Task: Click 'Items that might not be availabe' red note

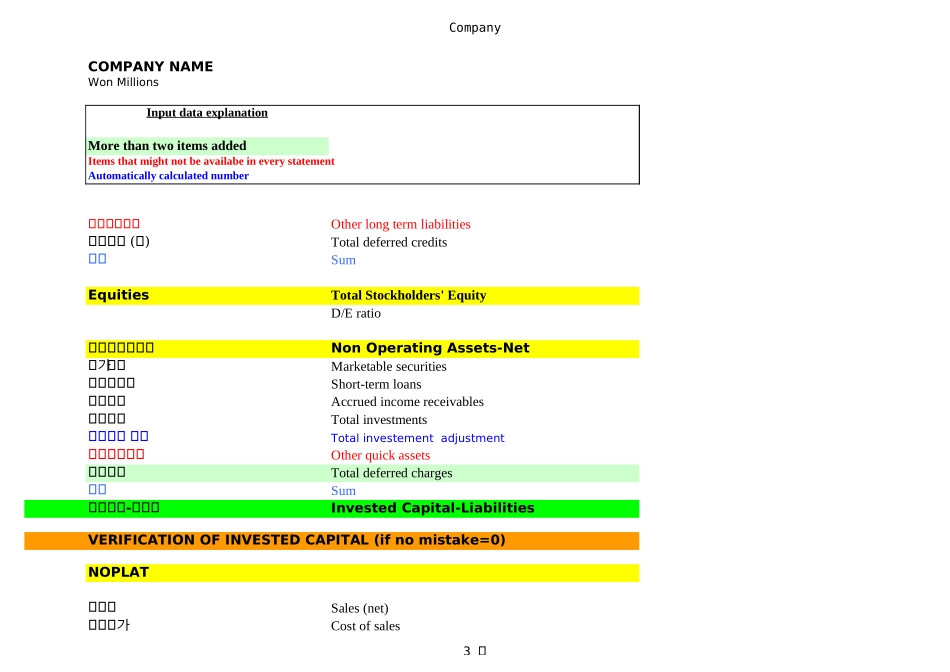Action: click(211, 161)
